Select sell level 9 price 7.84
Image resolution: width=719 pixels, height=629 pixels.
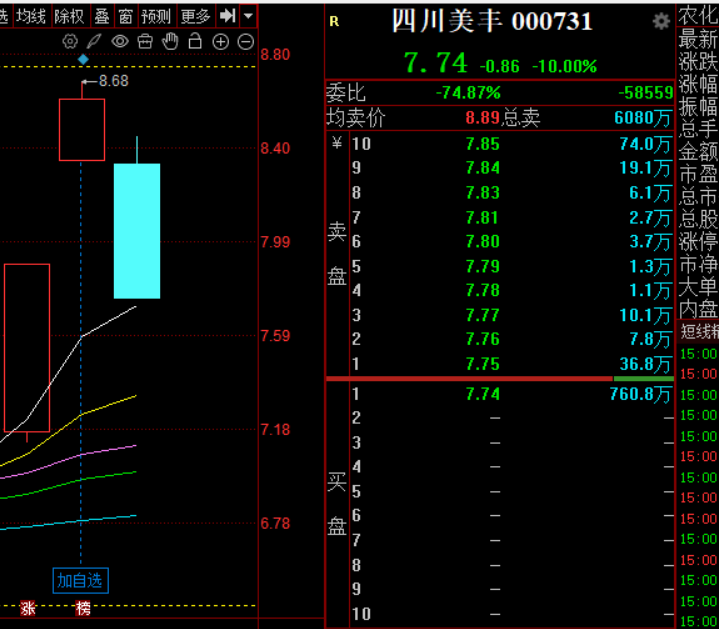482,168
